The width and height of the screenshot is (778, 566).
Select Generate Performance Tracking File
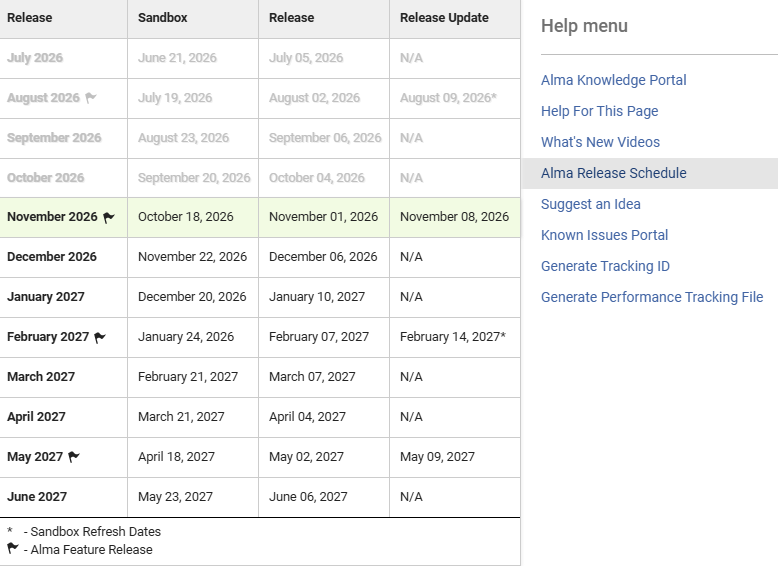coord(652,297)
